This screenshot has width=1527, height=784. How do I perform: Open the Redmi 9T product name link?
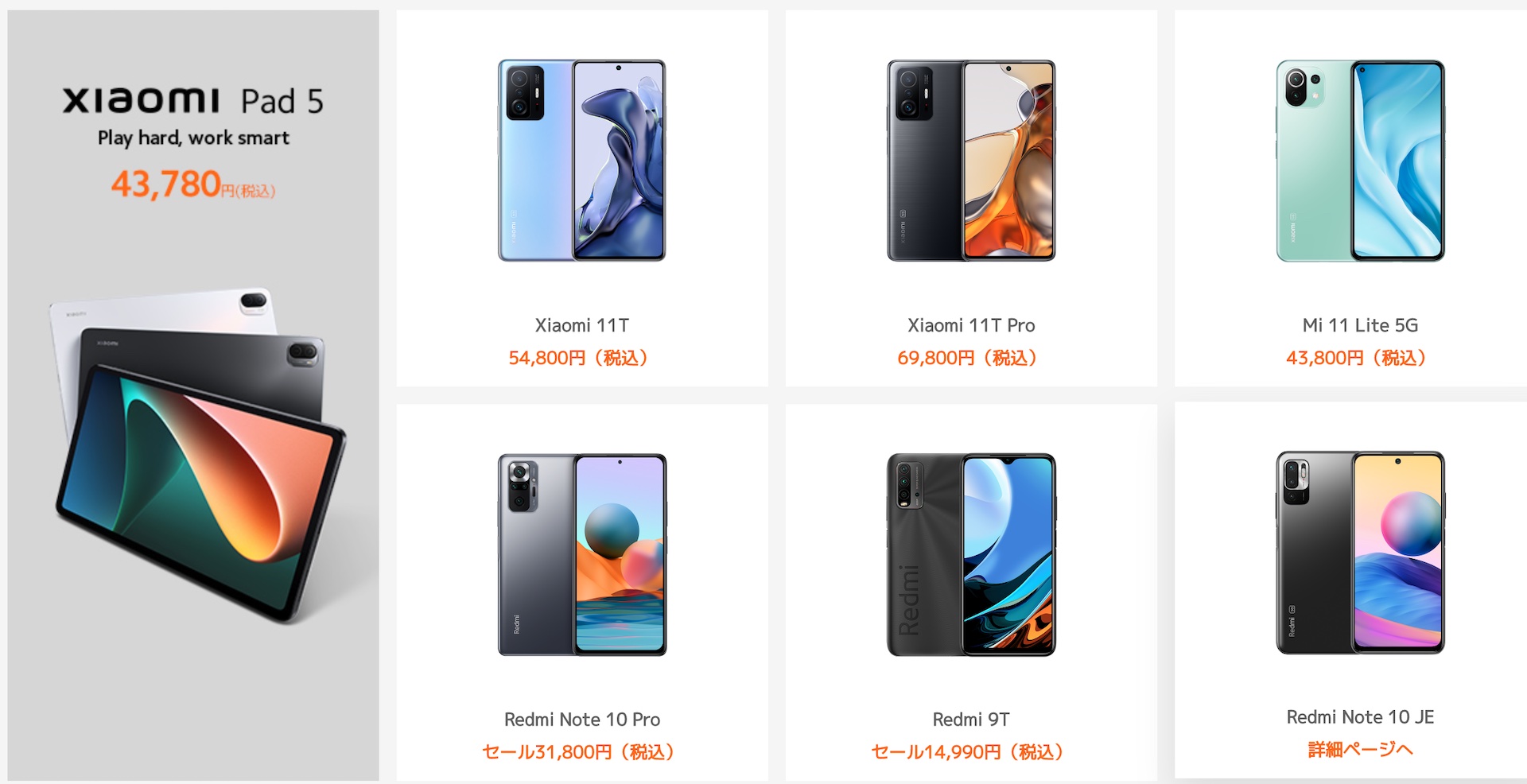tap(971, 720)
